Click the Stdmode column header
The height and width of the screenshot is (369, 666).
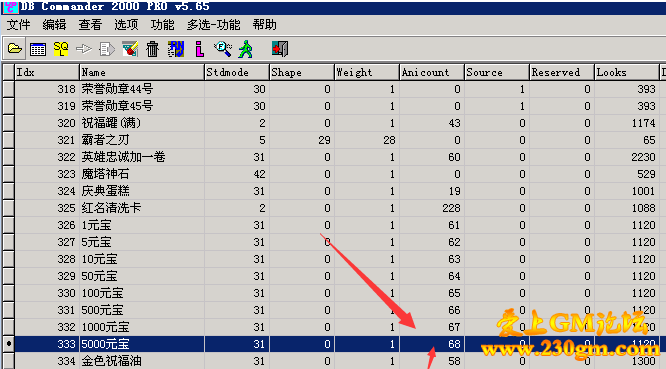tap(237, 72)
